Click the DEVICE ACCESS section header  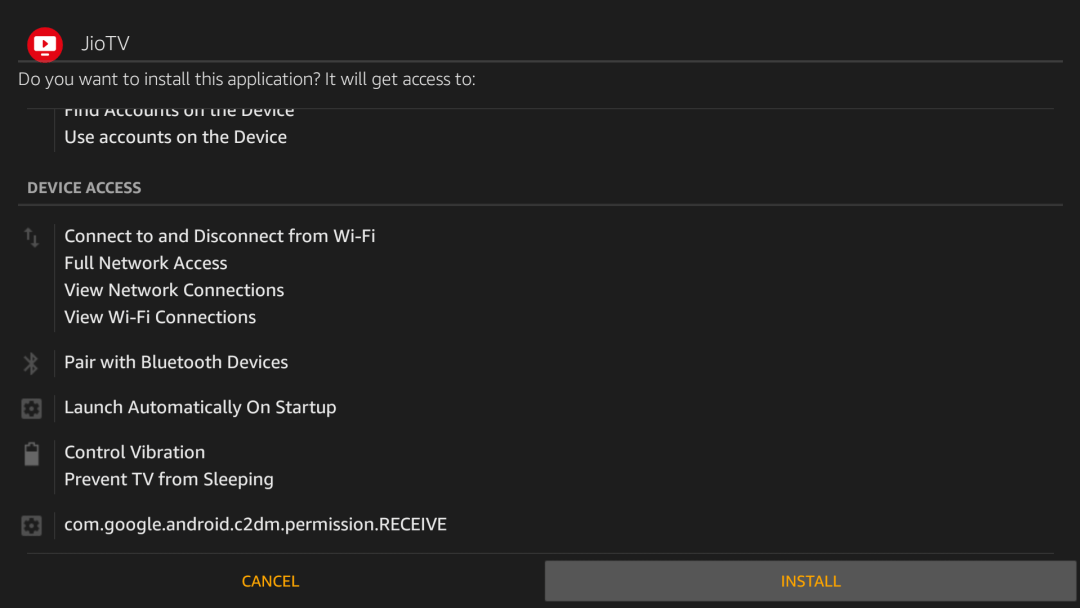click(x=84, y=187)
